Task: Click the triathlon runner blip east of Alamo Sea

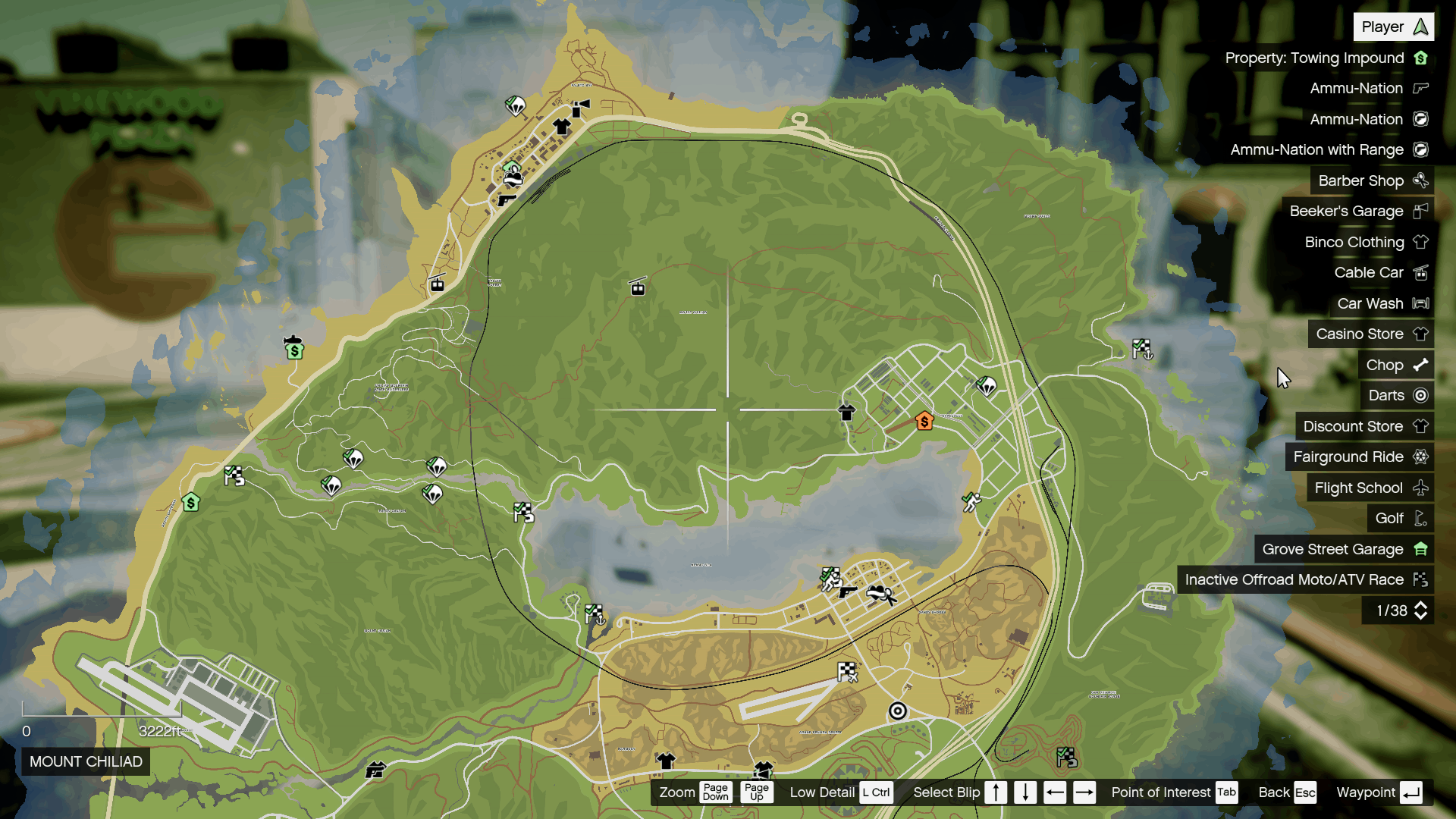Action: (x=971, y=501)
